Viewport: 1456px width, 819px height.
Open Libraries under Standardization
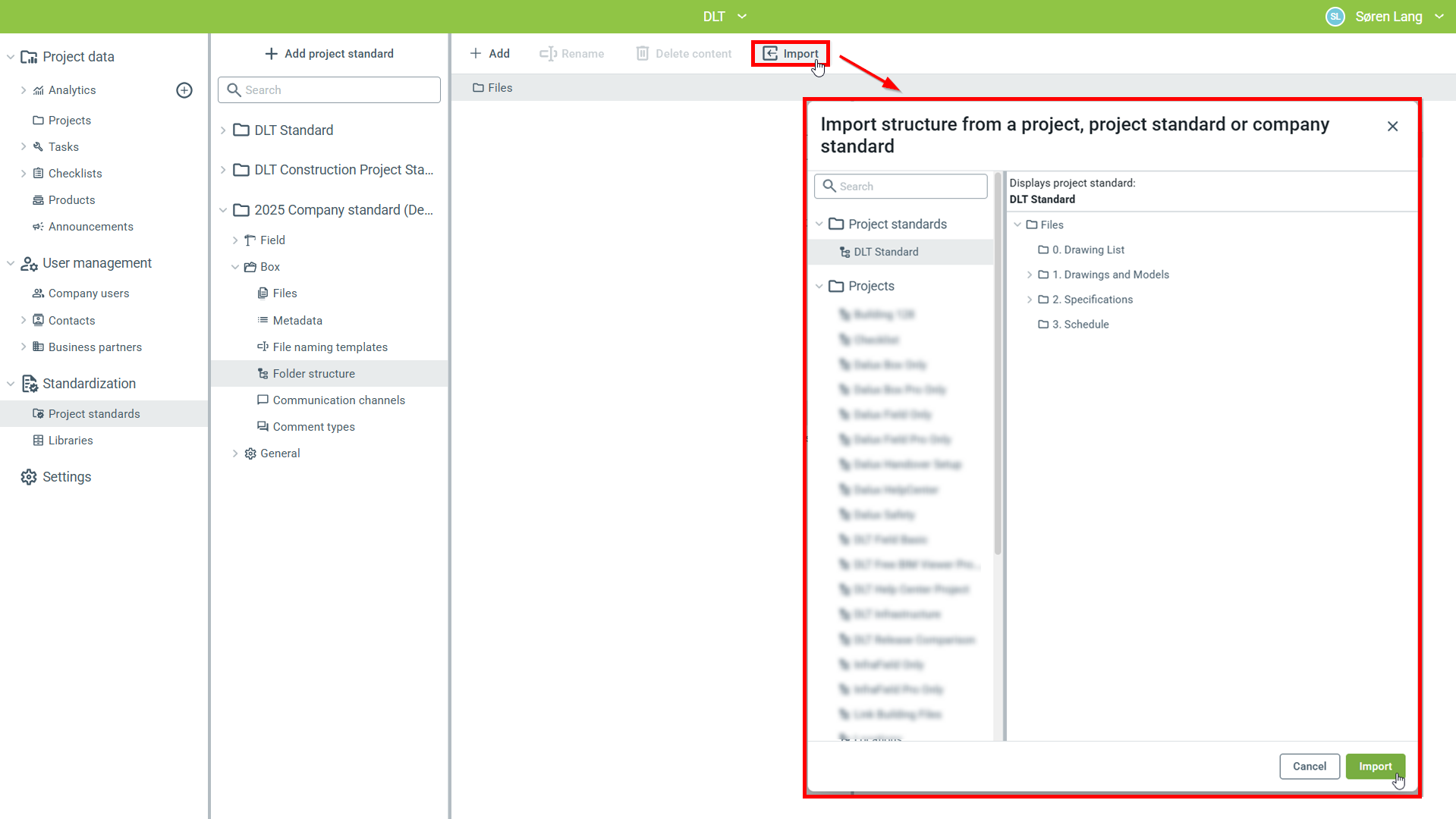(71, 441)
